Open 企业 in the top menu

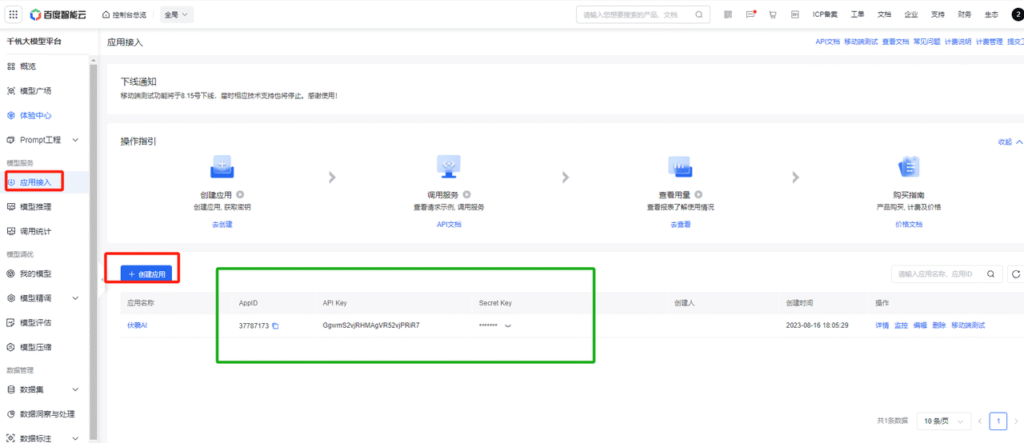click(x=911, y=14)
